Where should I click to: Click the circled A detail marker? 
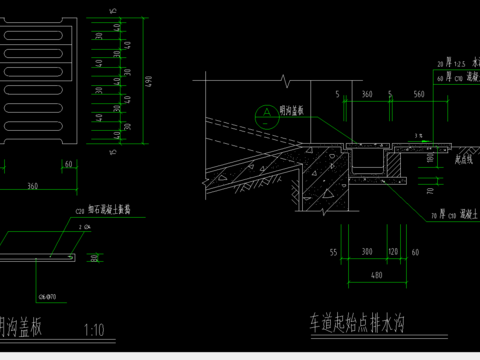coord(267,117)
